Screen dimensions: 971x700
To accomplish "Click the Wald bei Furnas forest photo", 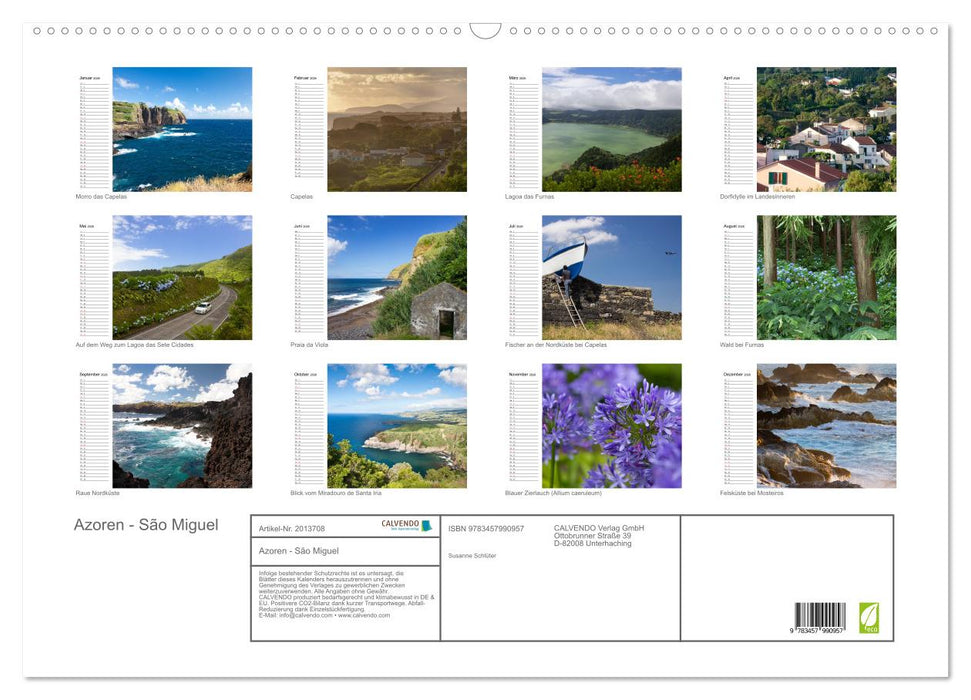I will pyautogui.click(x=826, y=277).
